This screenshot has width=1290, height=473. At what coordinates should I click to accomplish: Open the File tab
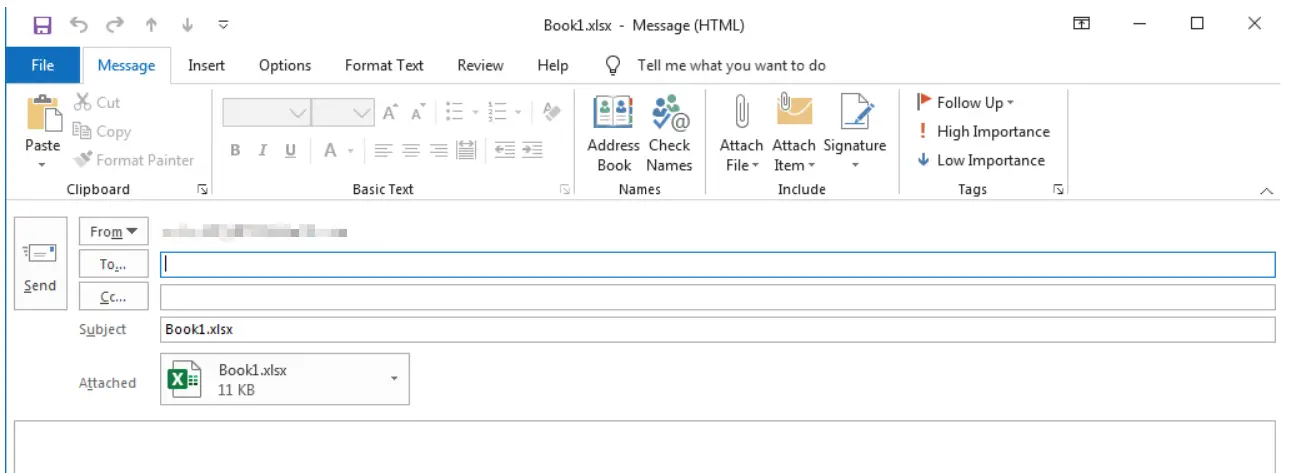[x=43, y=65]
